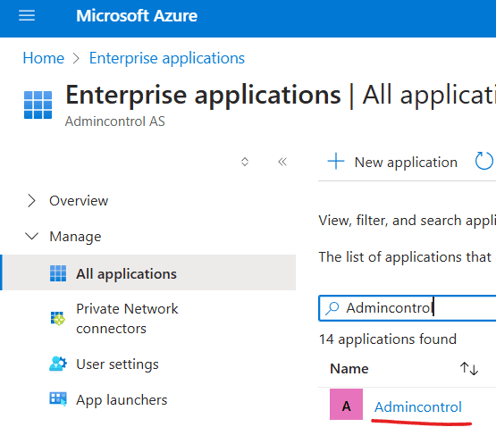This screenshot has width=496, height=427.
Task: Open App launchers menu item
Action: [x=122, y=400]
